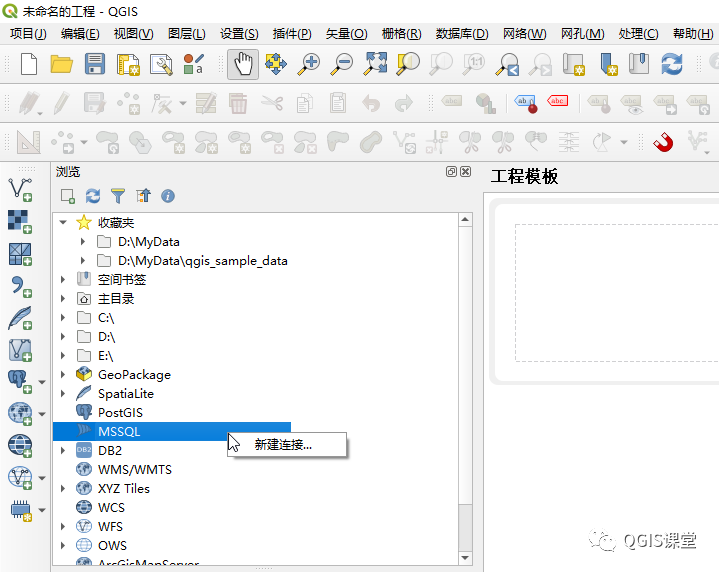719x572 pixels.
Task: Expand the D:\MyData favorites folder
Action: click(x=83, y=241)
